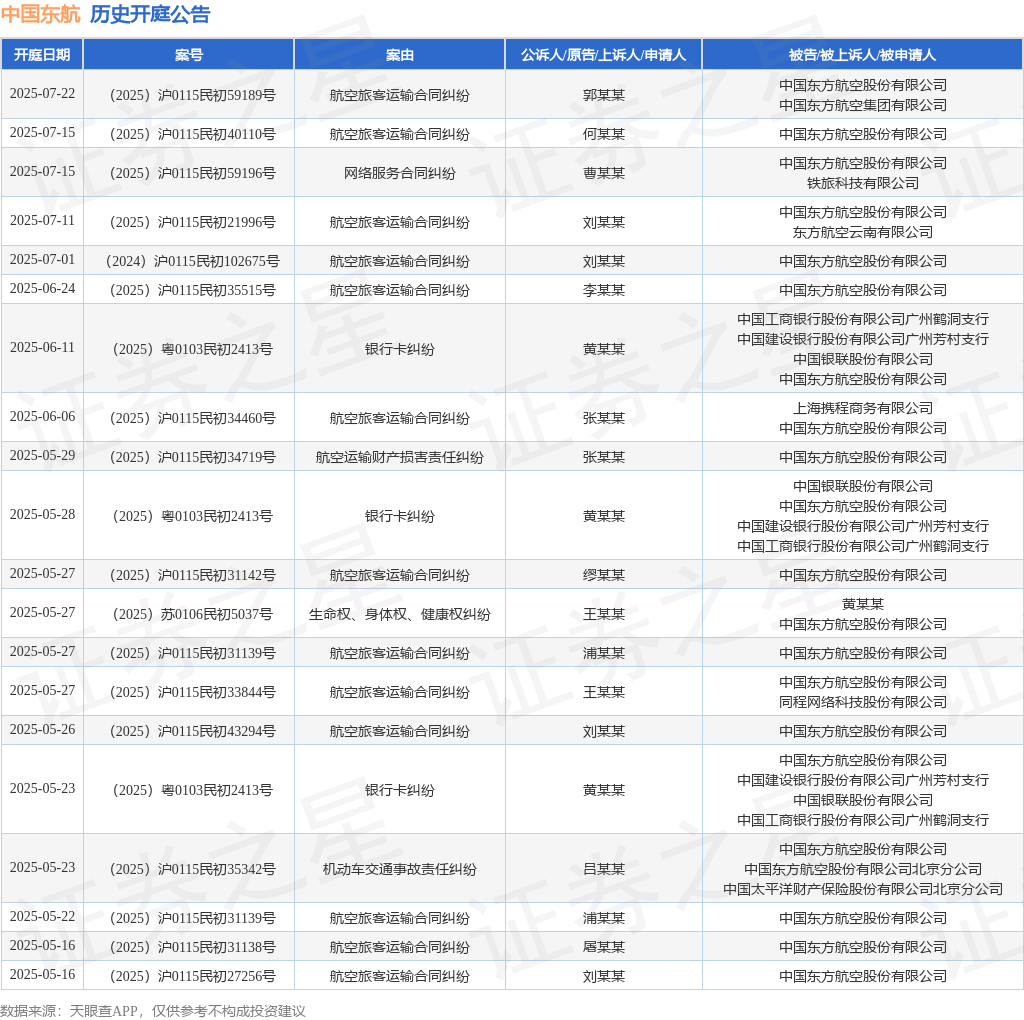Click plaintiff 何某某
The height and width of the screenshot is (1020, 1024).
pyautogui.click(x=603, y=135)
